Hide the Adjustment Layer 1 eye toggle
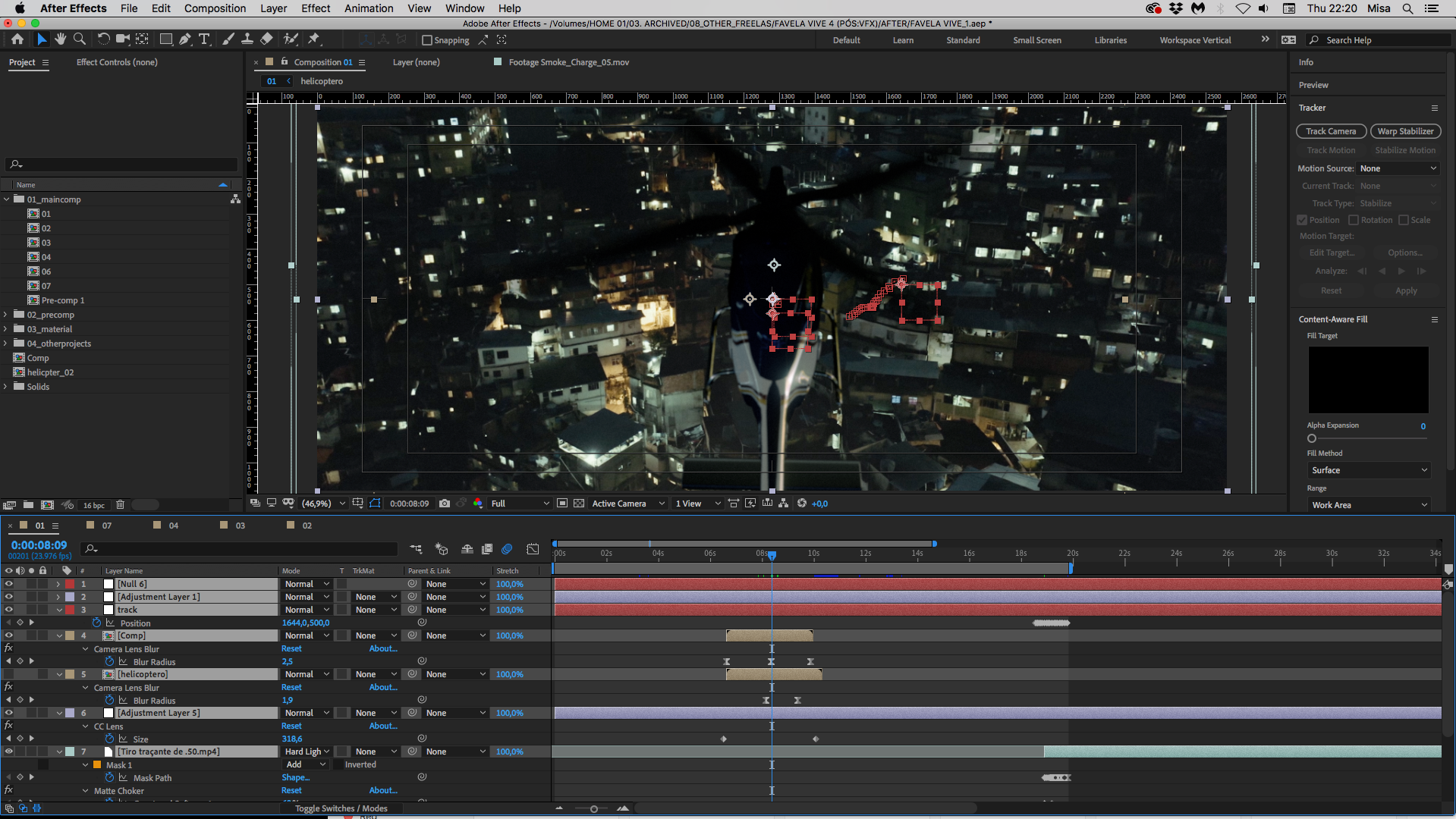1456x819 pixels. [x=9, y=597]
